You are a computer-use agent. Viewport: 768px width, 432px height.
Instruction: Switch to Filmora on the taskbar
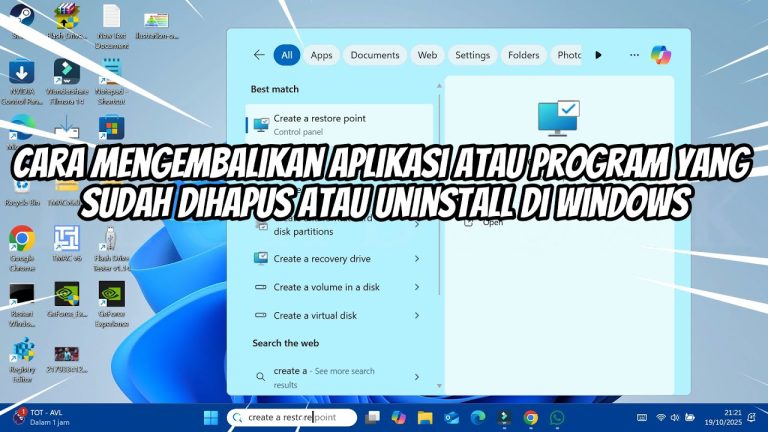pos(504,418)
